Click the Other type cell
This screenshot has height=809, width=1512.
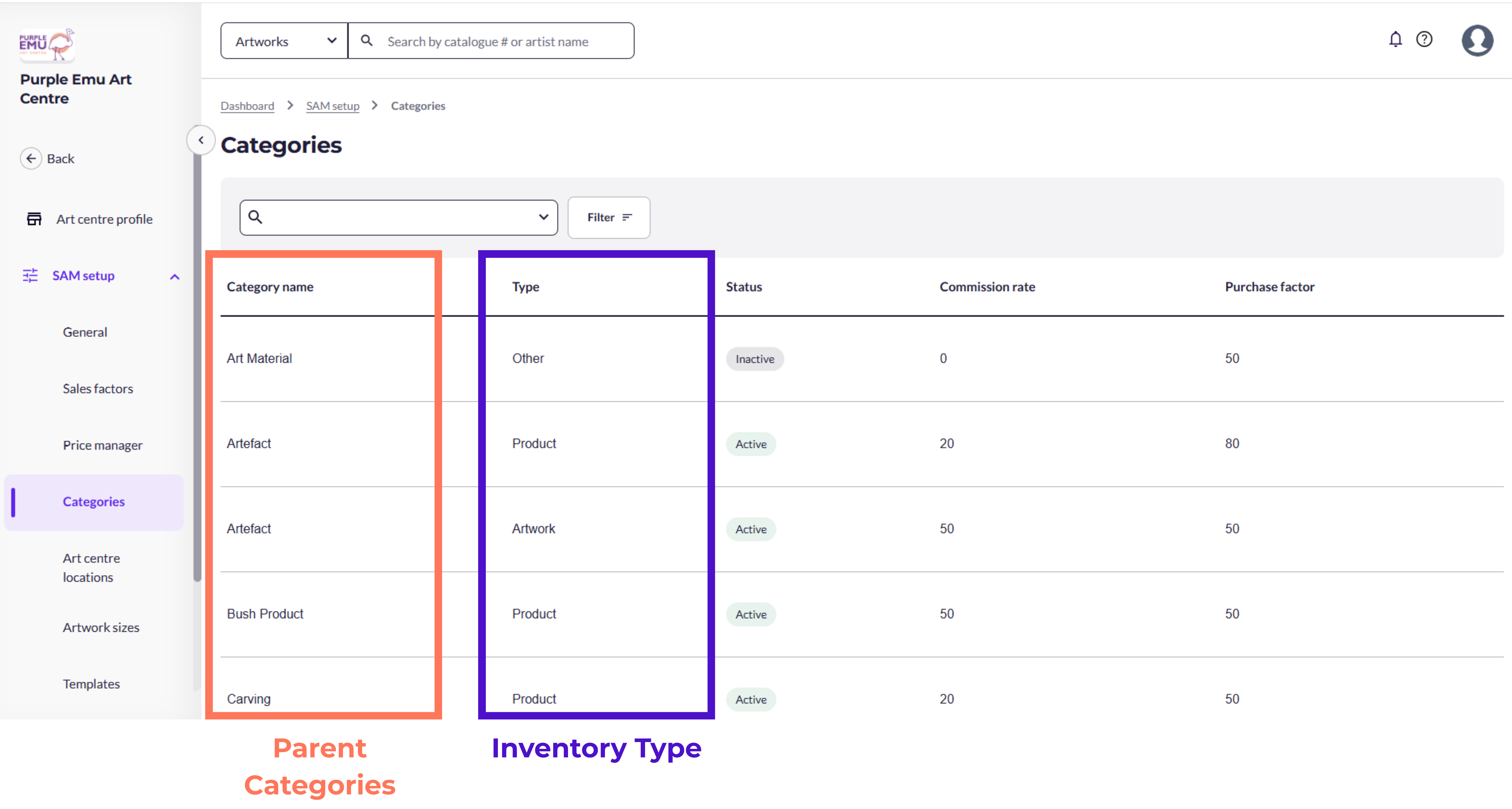pyautogui.click(x=528, y=358)
